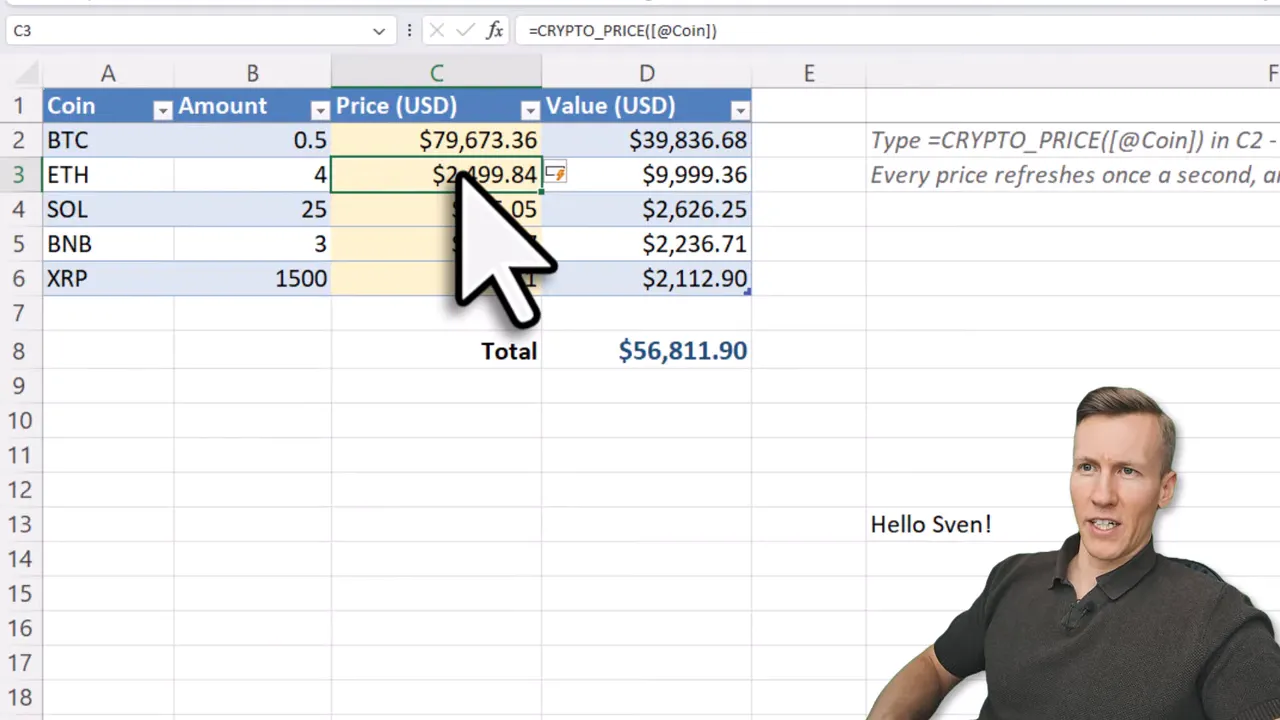Select the amount cell 25
1280x720 pixels.
click(252, 209)
